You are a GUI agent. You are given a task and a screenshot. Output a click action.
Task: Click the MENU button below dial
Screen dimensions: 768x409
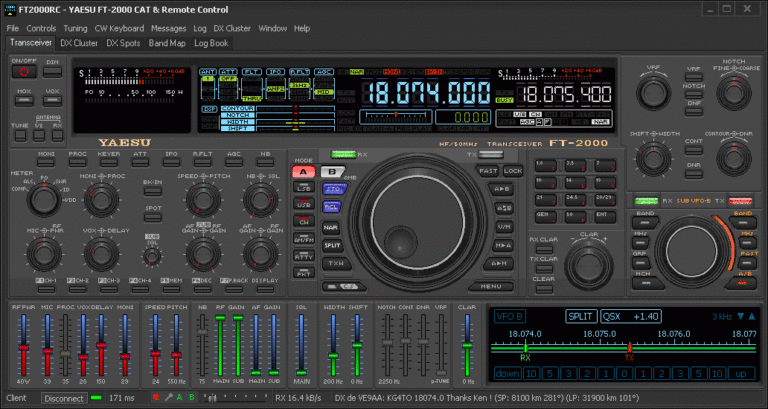(491, 287)
